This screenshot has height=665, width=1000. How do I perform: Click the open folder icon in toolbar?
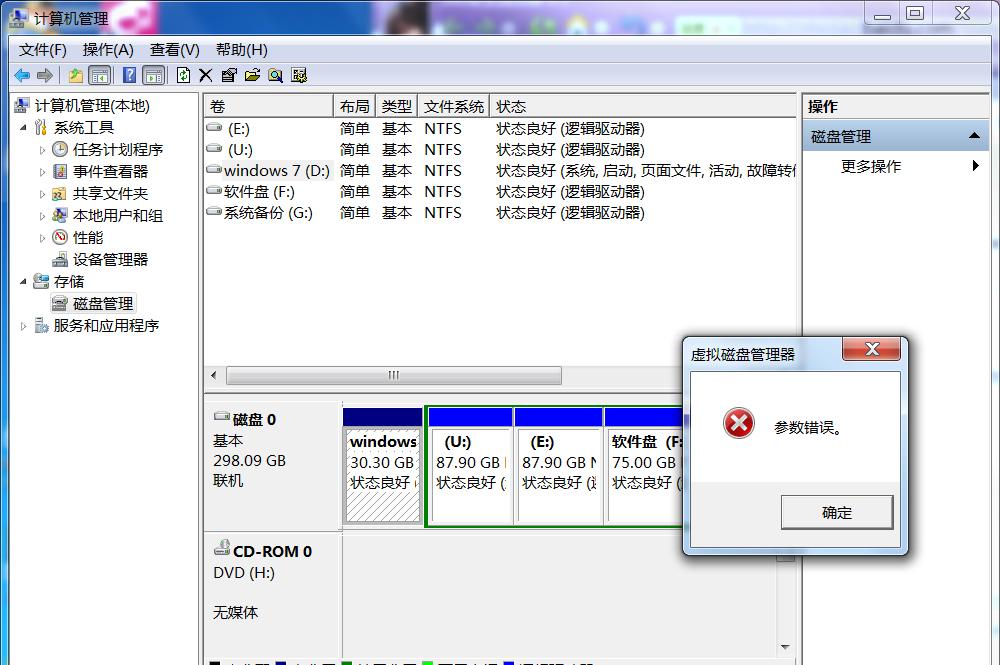[253, 76]
